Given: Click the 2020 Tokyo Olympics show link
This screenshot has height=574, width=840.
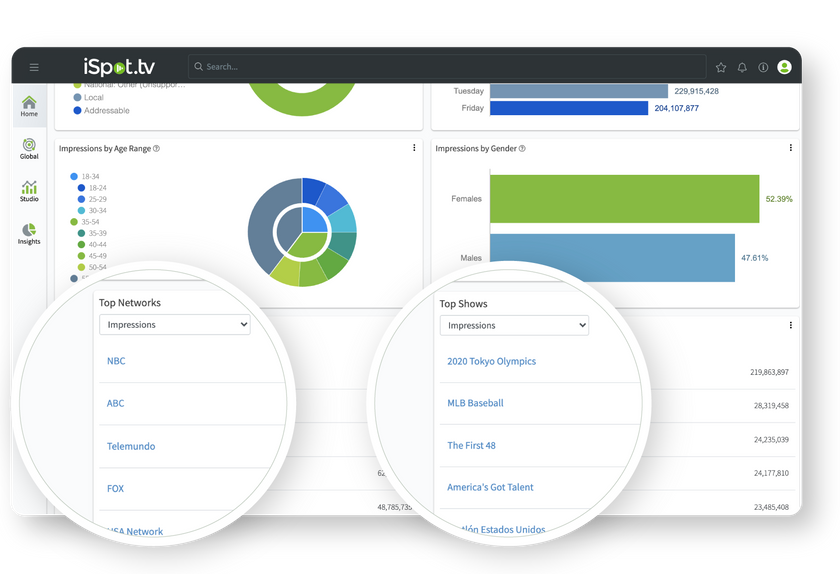Looking at the screenshot, I should pos(491,362).
